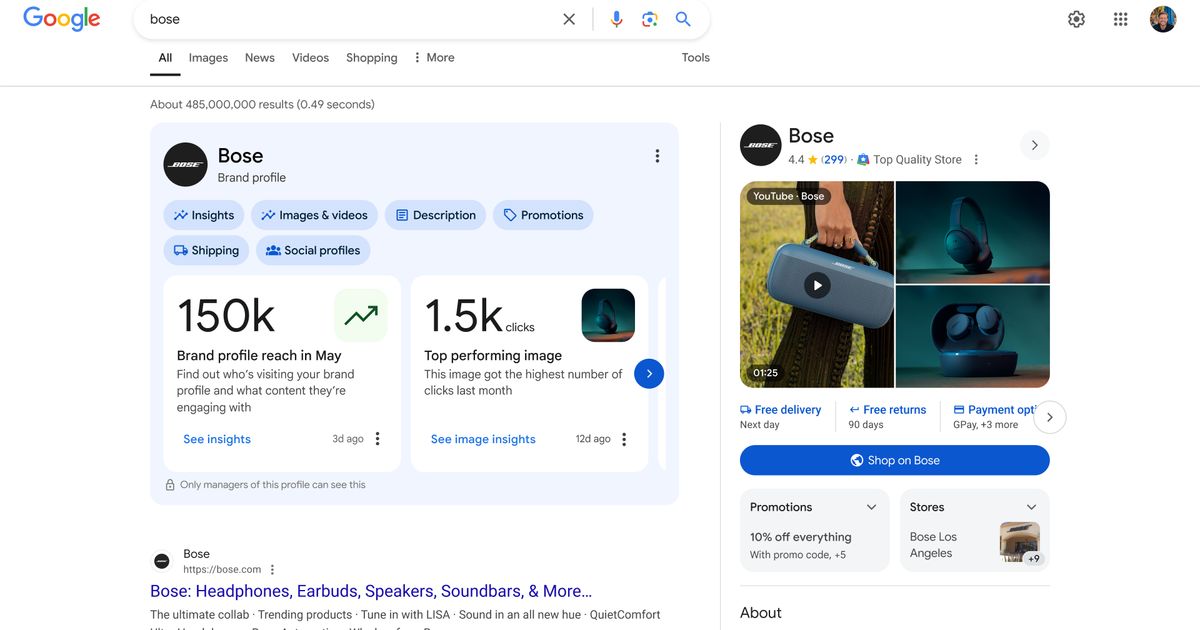Click the Bose logo in knowledge panel
Viewport: 1200px width, 630px height.
click(x=761, y=145)
